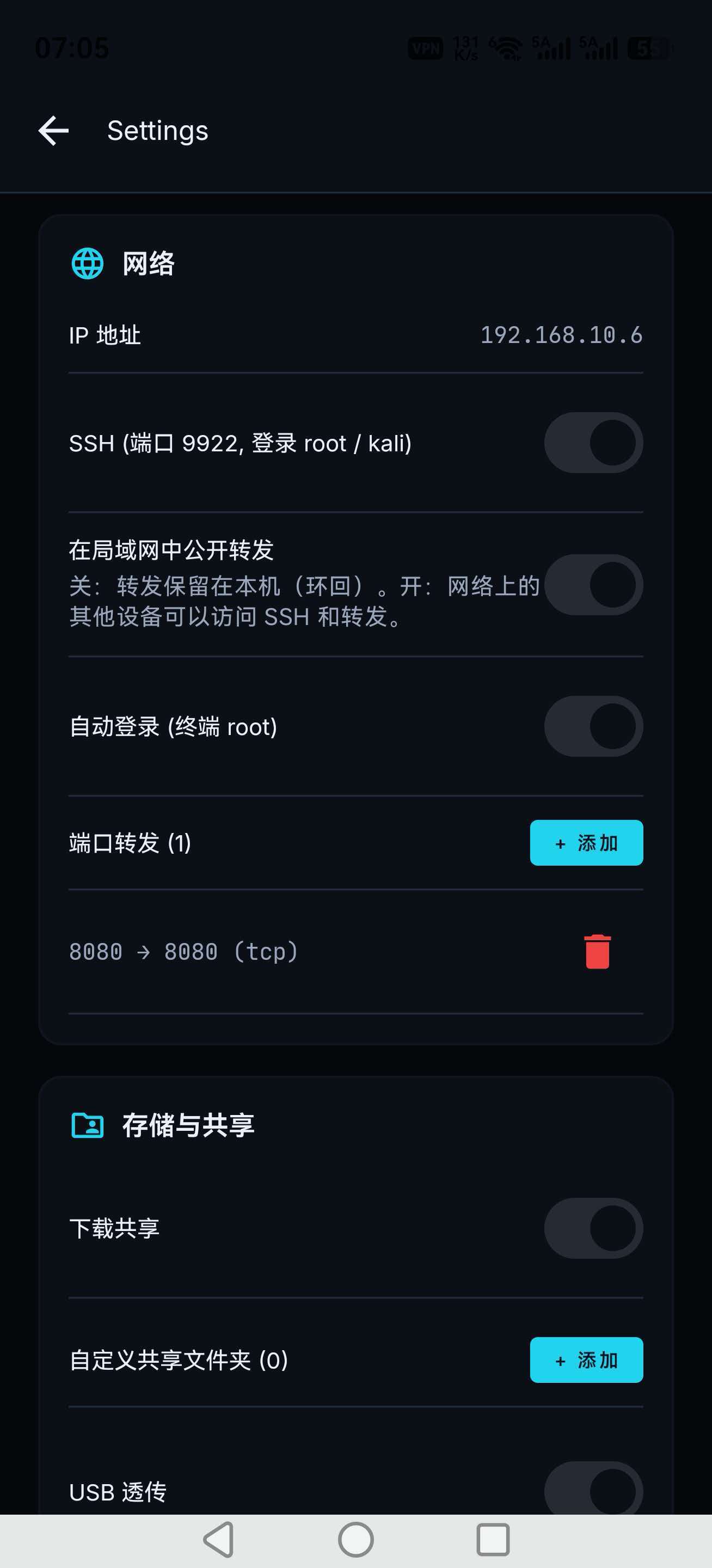Click the globe icon next to 网络
712x1568 pixels.
tap(88, 264)
